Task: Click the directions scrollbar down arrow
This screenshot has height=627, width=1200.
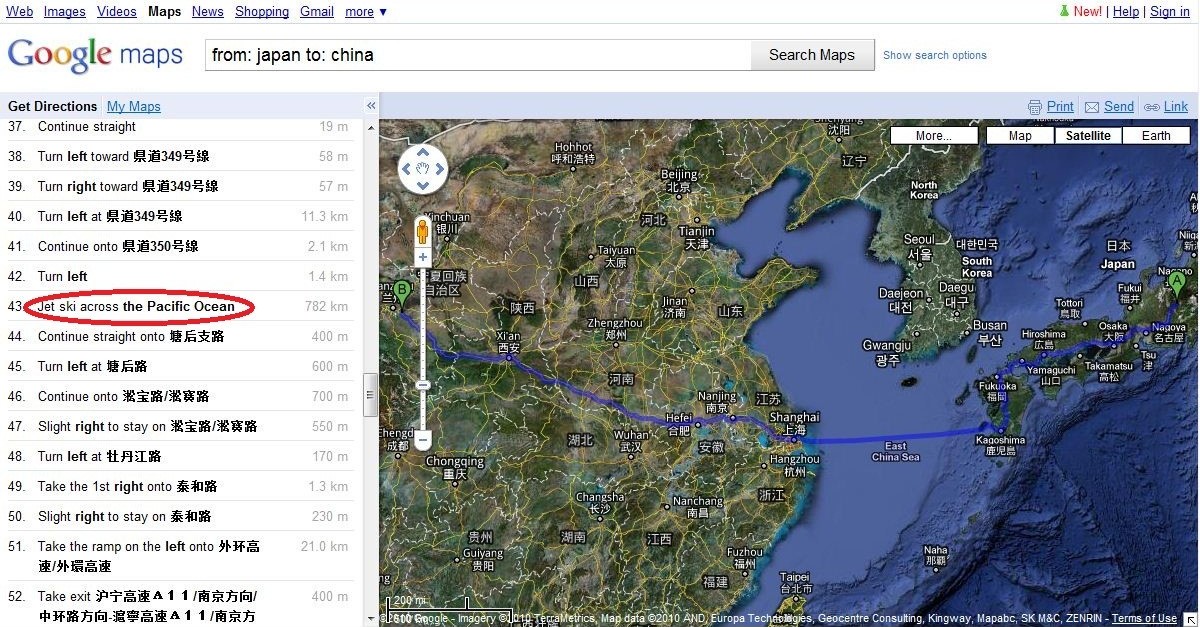Action: 370,619
